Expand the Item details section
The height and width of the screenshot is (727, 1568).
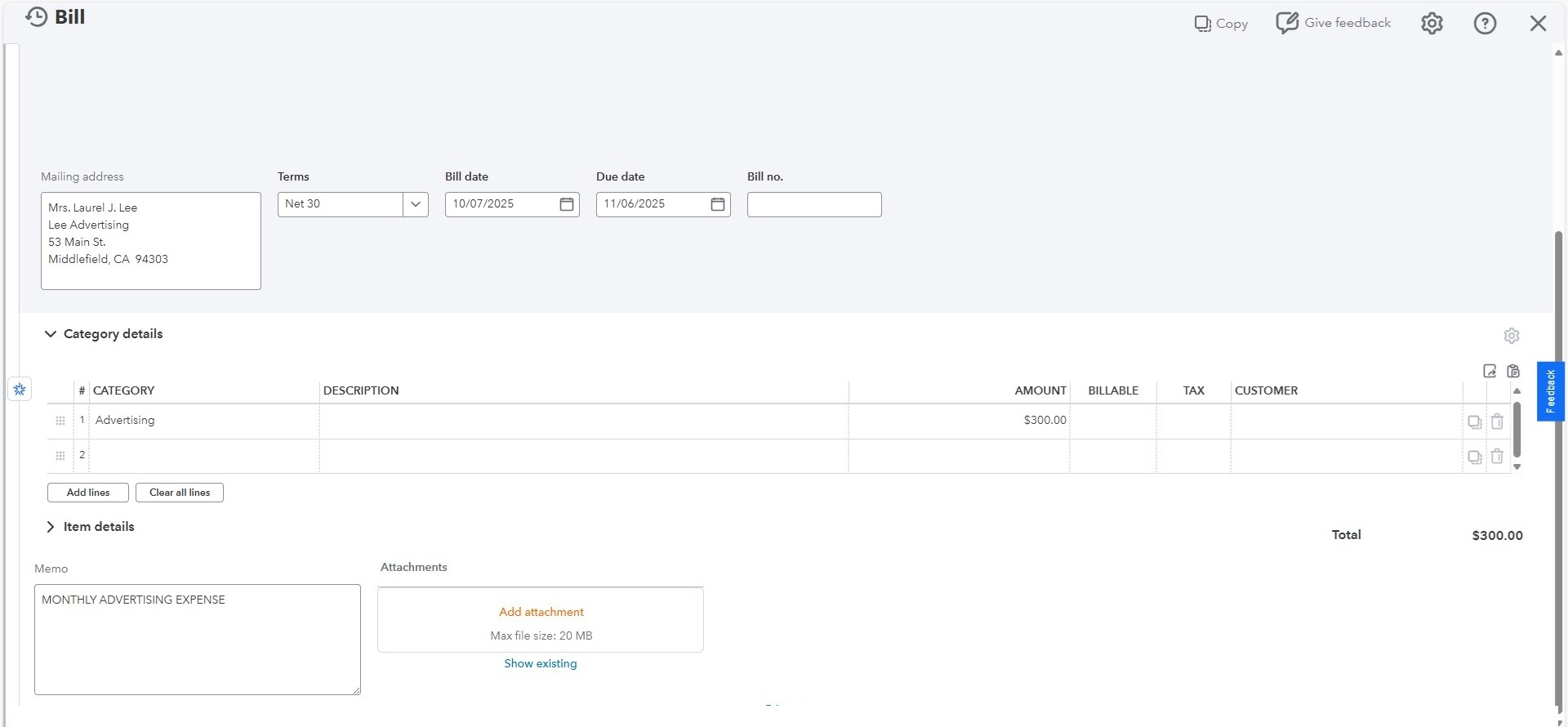51,527
